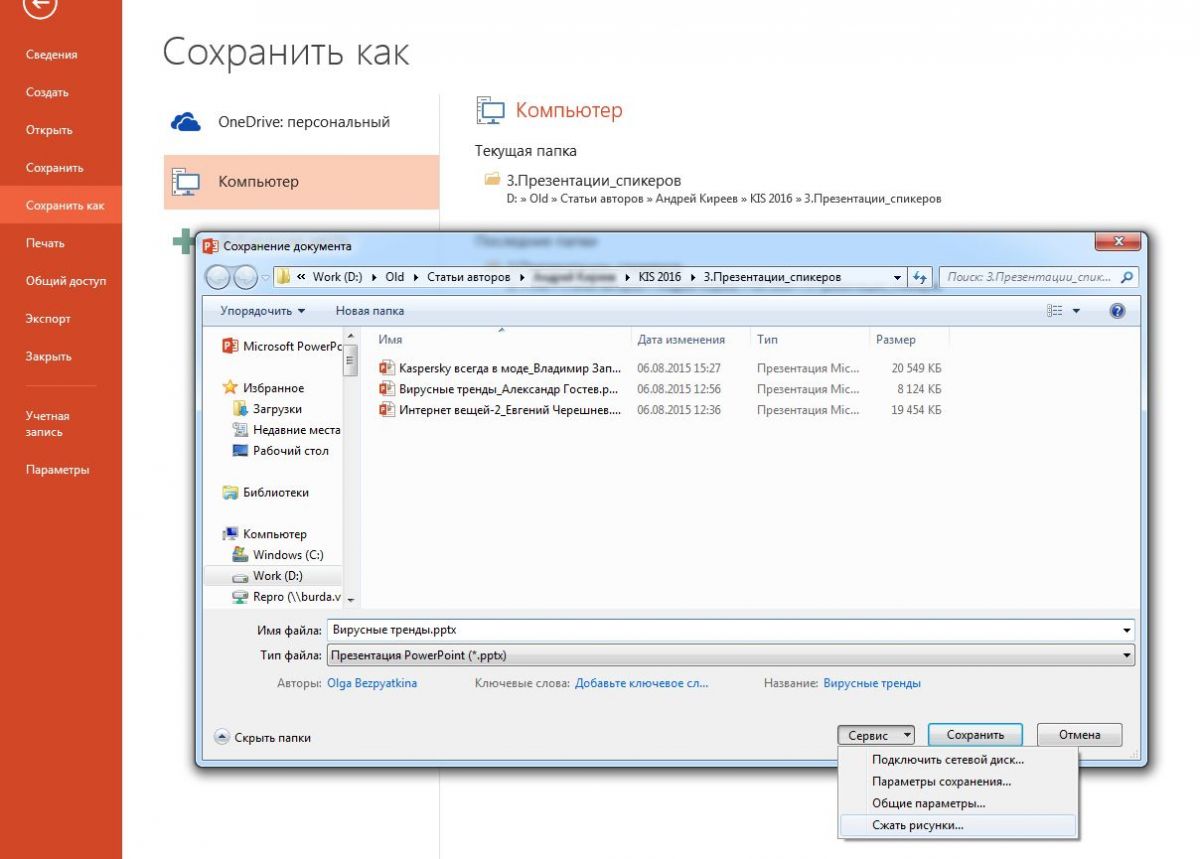1200x859 pixels.
Task: Click the Work (D:) drive icon
Action: tap(240, 576)
